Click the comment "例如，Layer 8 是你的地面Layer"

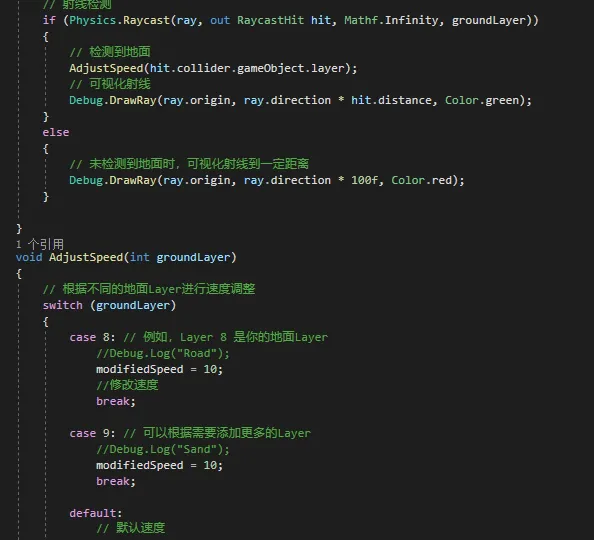(235, 337)
